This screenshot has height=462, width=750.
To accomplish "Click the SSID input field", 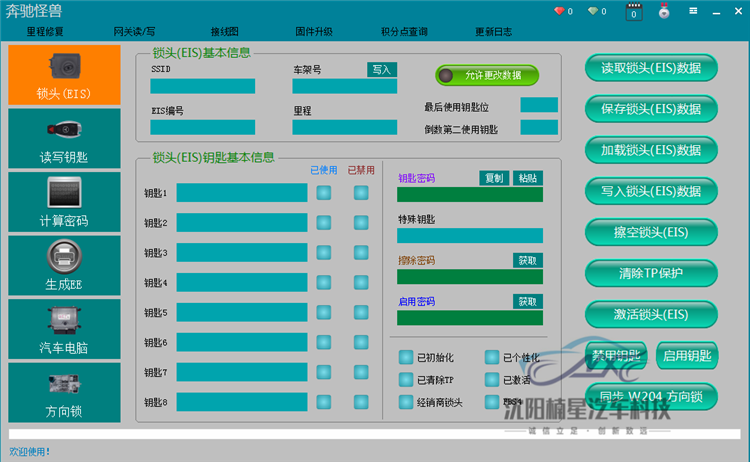I will point(202,86).
